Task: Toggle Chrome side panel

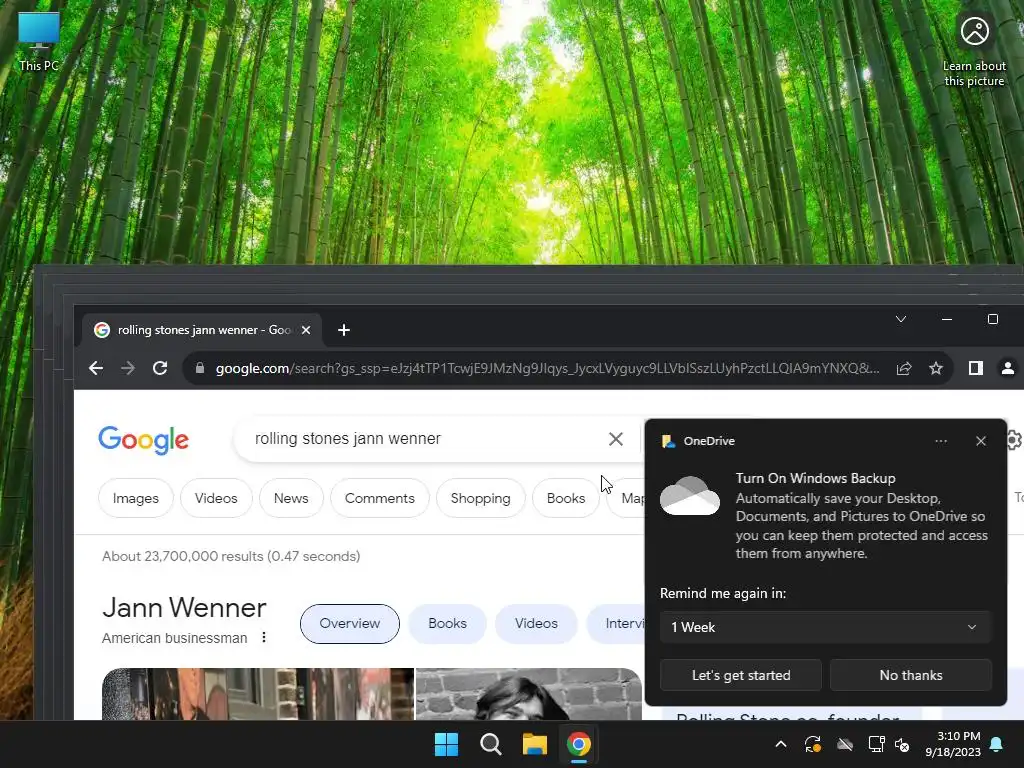Action: pos(976,368)
